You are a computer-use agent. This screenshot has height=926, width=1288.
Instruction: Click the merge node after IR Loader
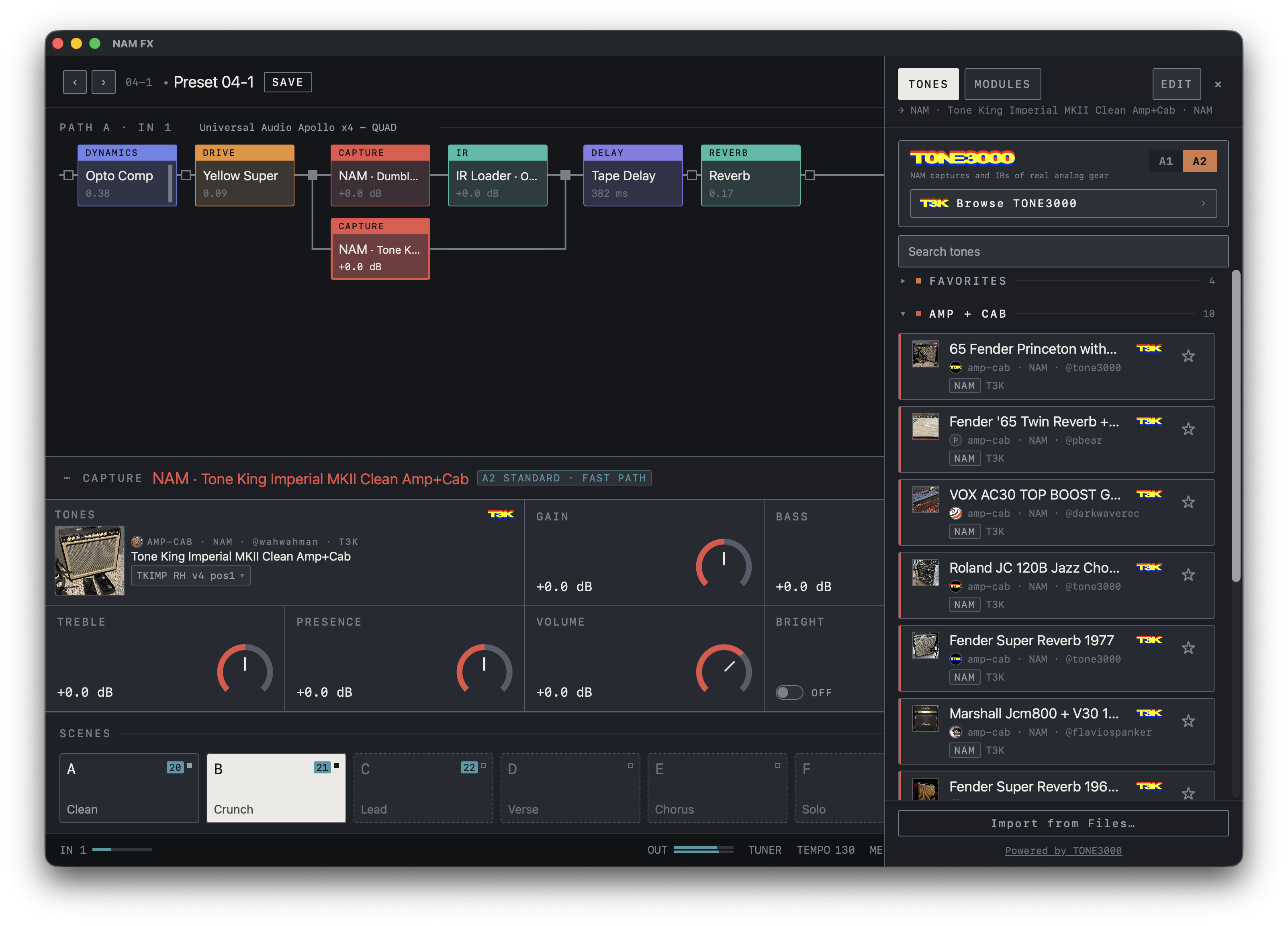point(566,175)
